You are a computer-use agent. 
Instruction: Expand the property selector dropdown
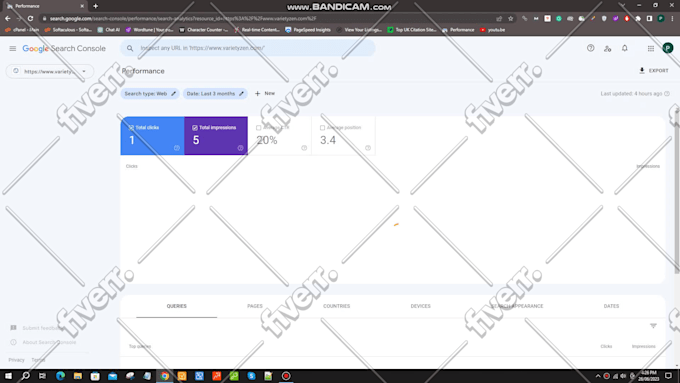tap(49, 71)
